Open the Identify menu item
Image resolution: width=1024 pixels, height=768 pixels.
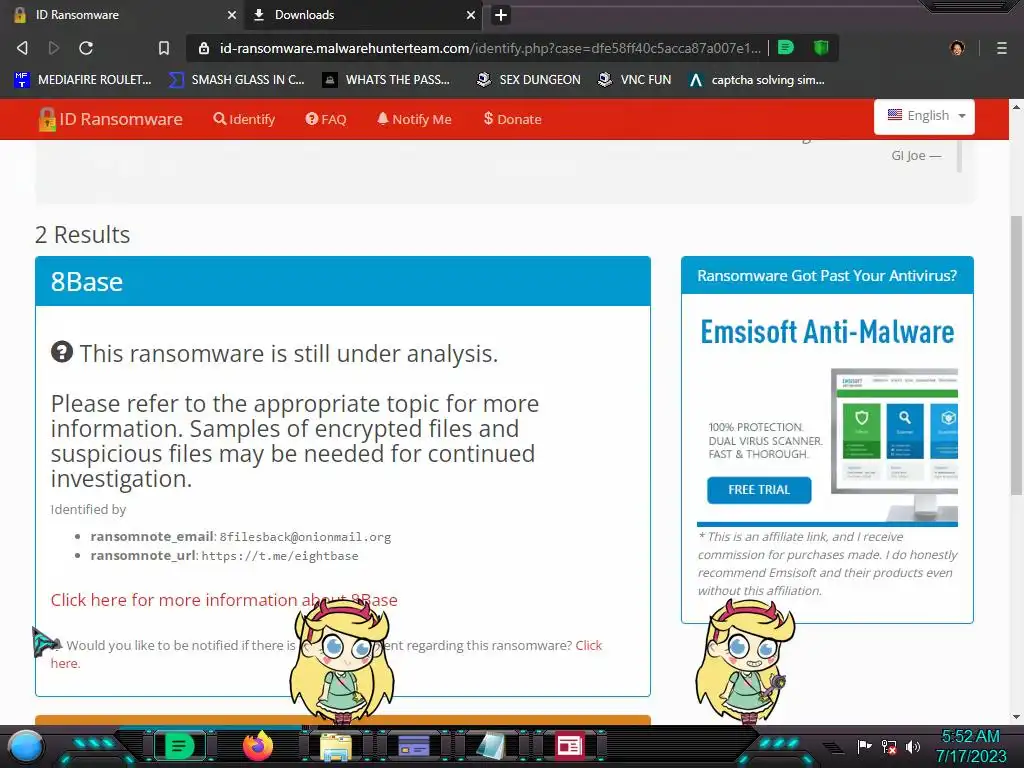[244, 119]
